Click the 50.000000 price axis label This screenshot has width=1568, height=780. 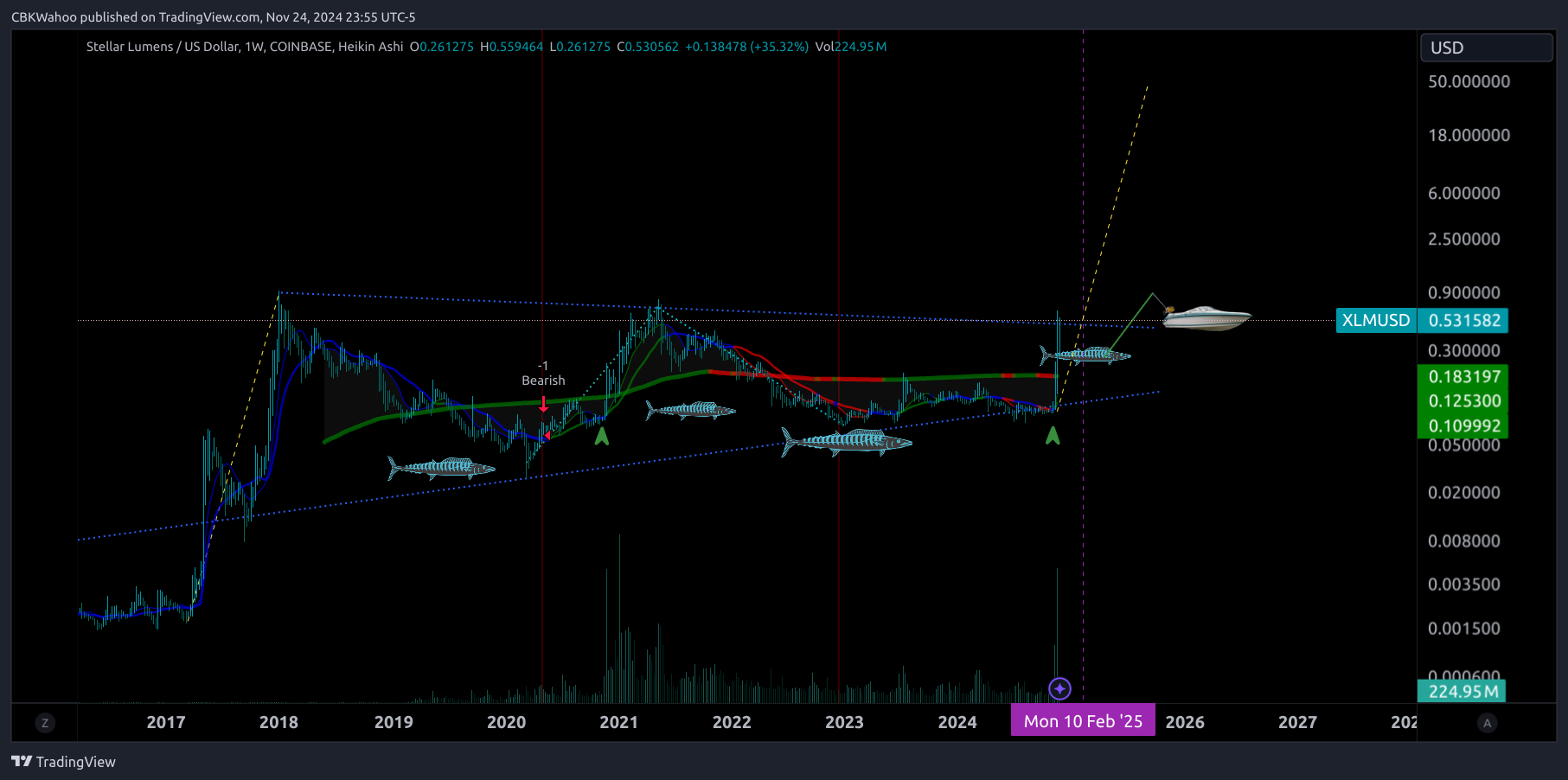tap(1469, 81)
